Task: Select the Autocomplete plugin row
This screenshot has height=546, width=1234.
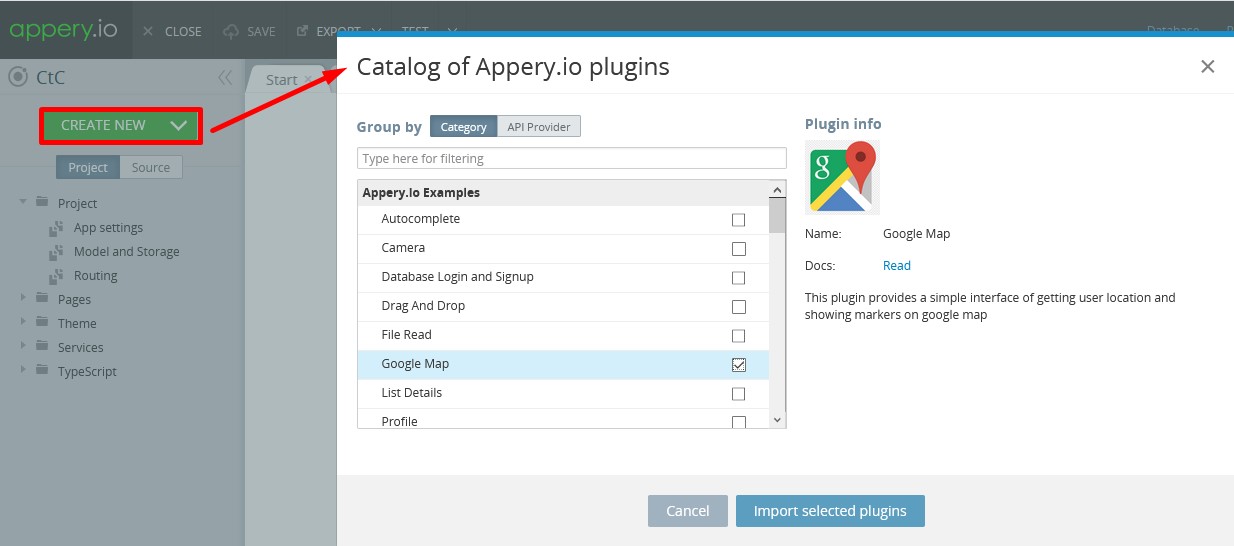Action: (x=563, y=219)
